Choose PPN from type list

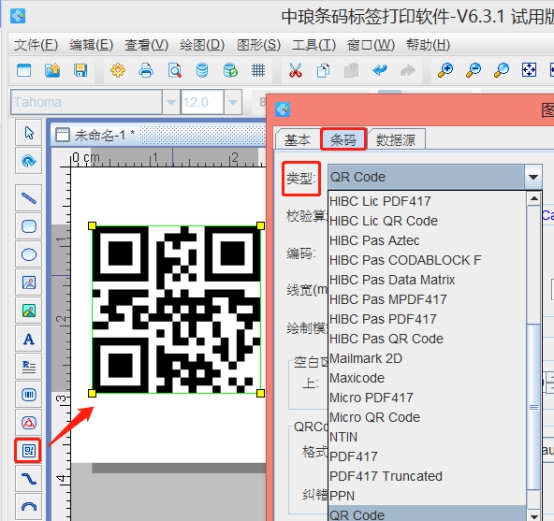point(427,496)
